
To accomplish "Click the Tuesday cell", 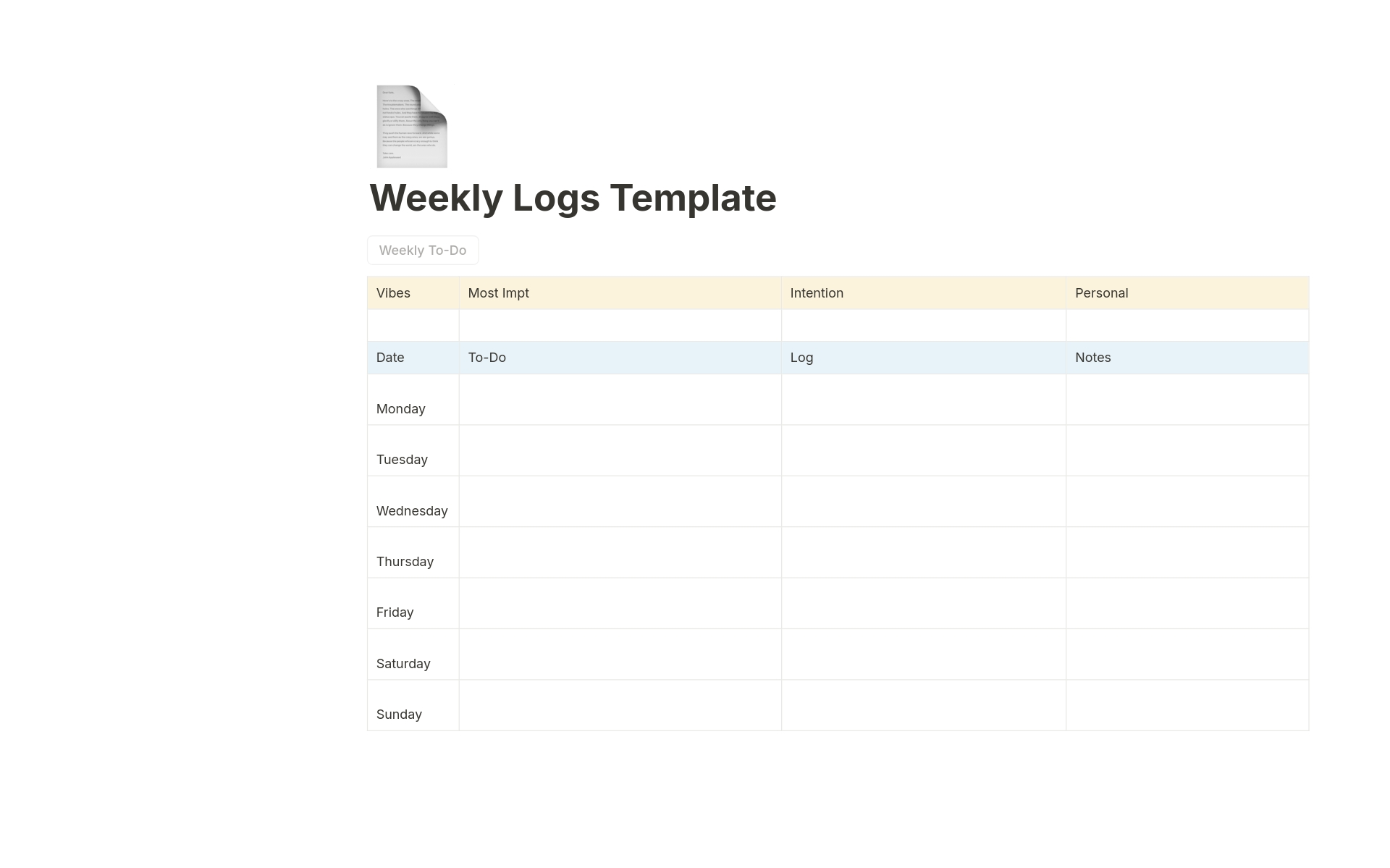I will click(402, 459).
